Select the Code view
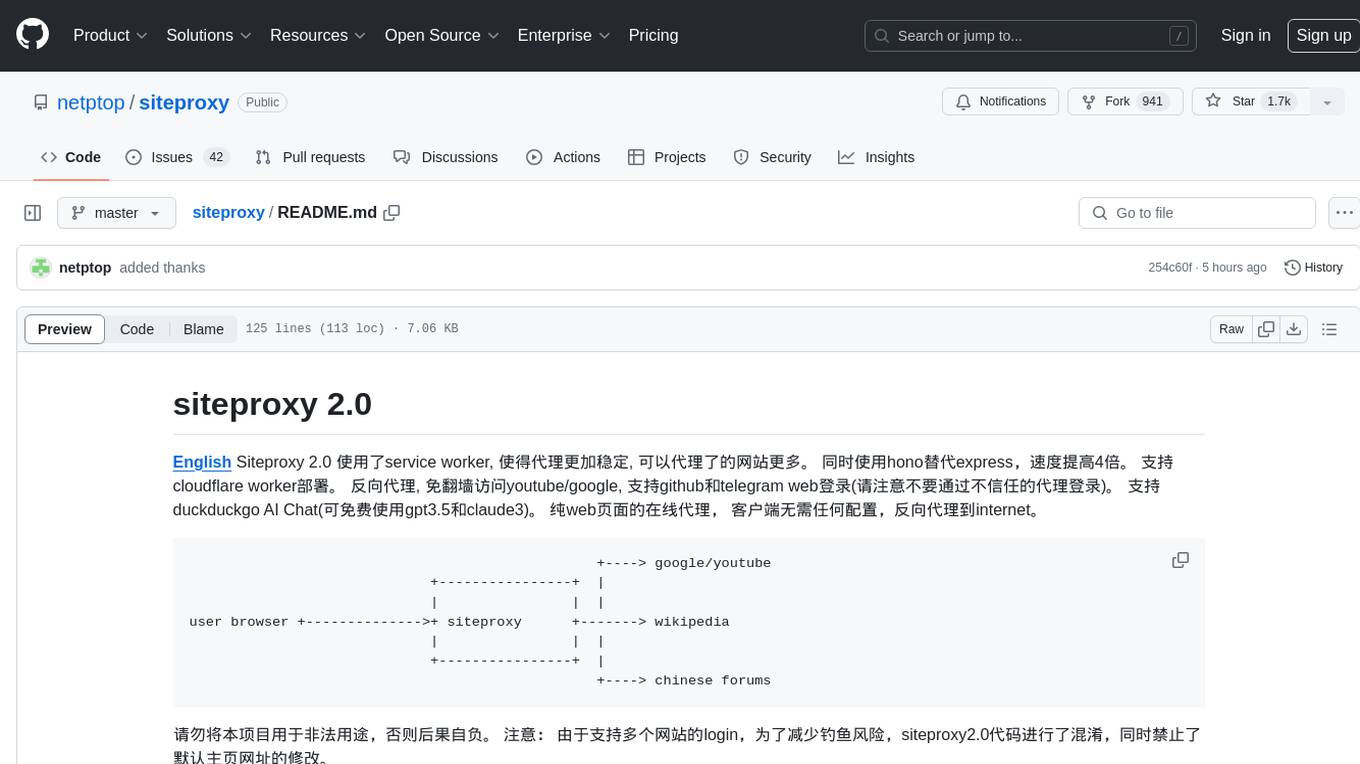Screen dimensions: 1360x764 click(137, 329)
